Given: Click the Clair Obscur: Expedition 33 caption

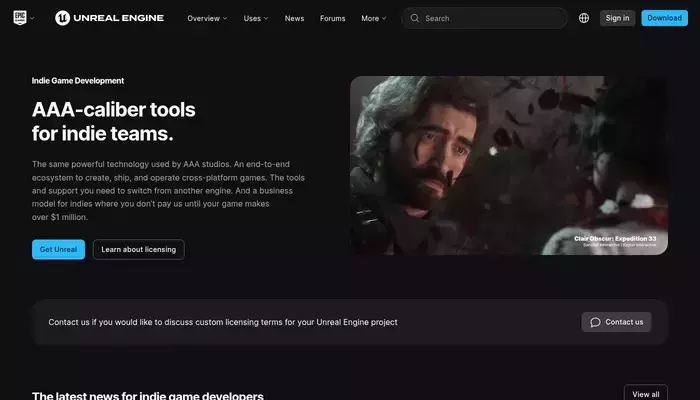Looking at the screenshot, I should click(x=615, y=239).
